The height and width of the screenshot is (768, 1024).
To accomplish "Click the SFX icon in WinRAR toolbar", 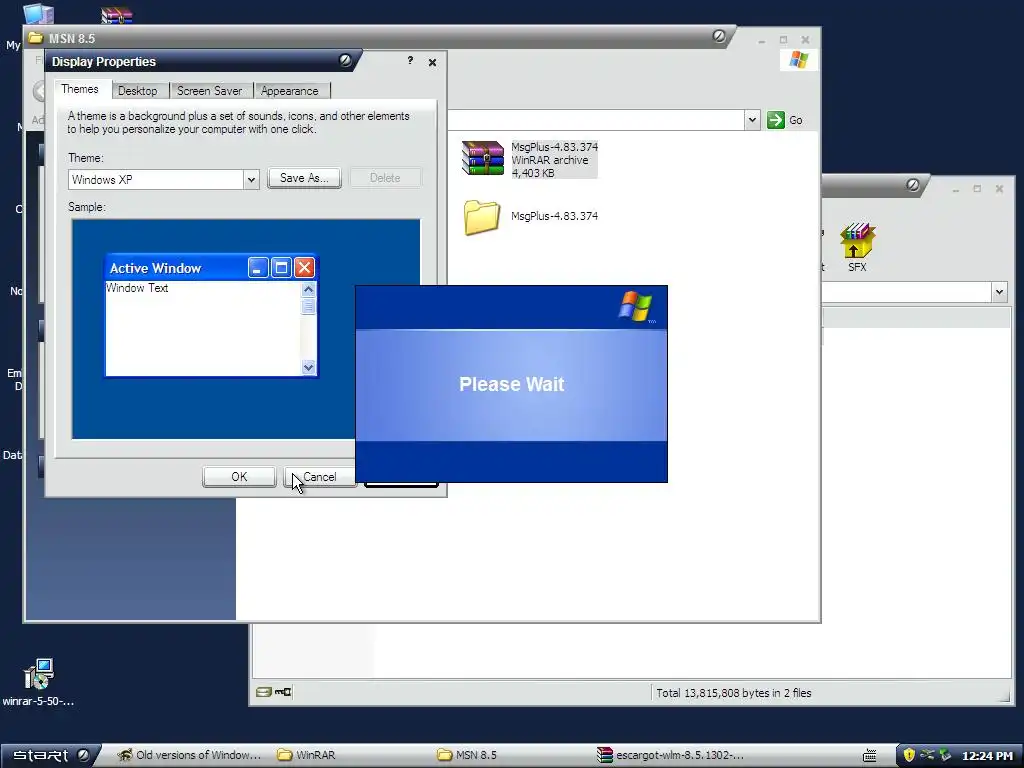I will [x=857, y=247].
